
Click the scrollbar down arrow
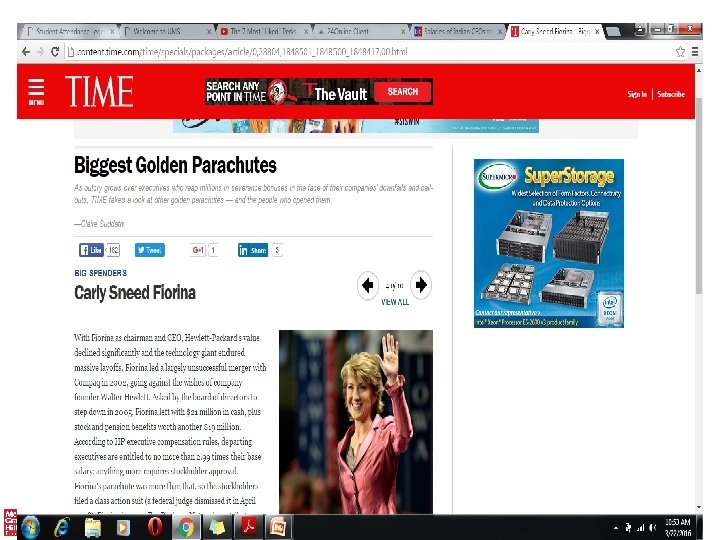tap(698, 507)
